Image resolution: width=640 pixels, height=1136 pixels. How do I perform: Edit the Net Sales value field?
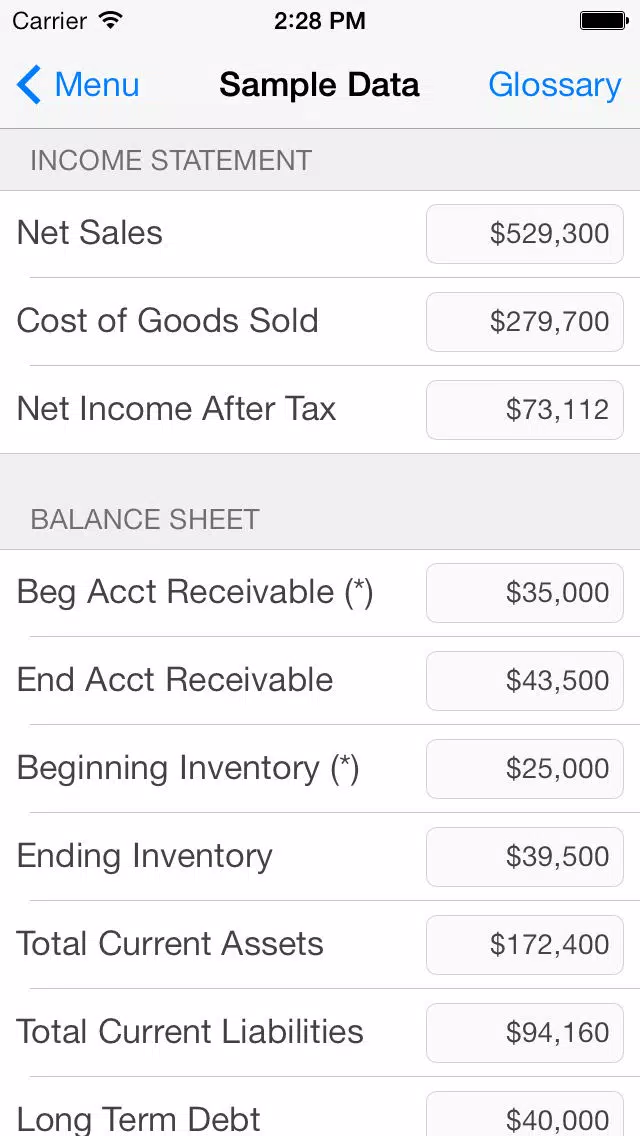point(525,234)
